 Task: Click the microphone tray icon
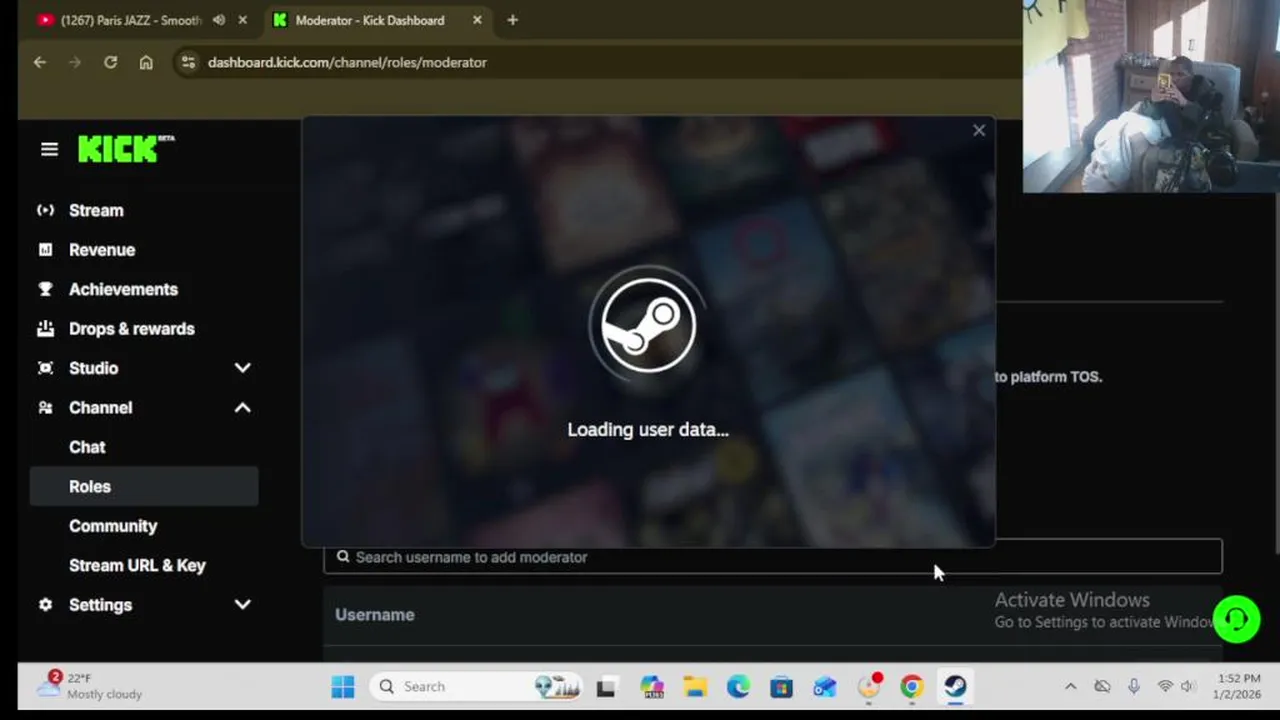pos(1134,687)
